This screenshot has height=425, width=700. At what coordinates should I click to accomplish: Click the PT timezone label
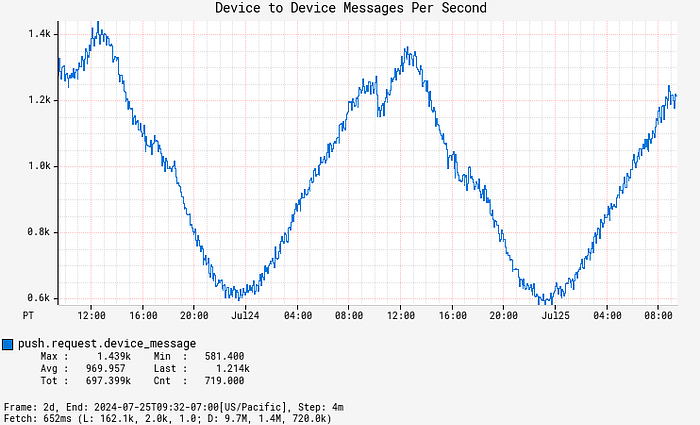(28, 316)
